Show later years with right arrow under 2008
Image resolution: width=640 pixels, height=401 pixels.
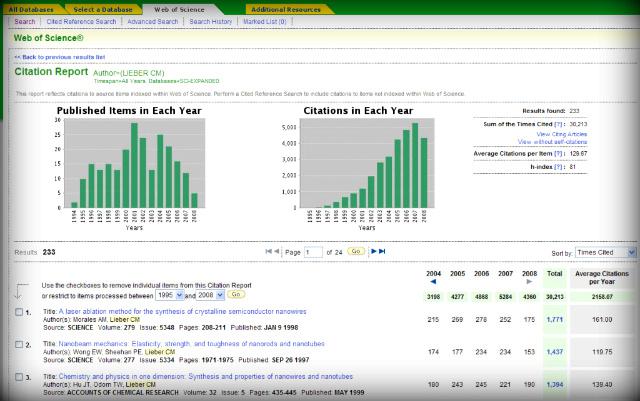tap(529, 282)
